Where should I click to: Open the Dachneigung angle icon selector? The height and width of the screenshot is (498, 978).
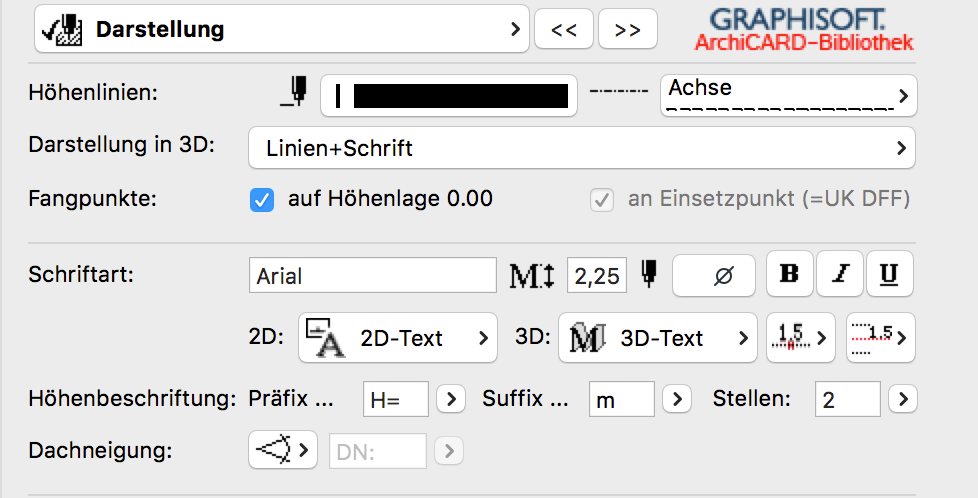[282, 449]
